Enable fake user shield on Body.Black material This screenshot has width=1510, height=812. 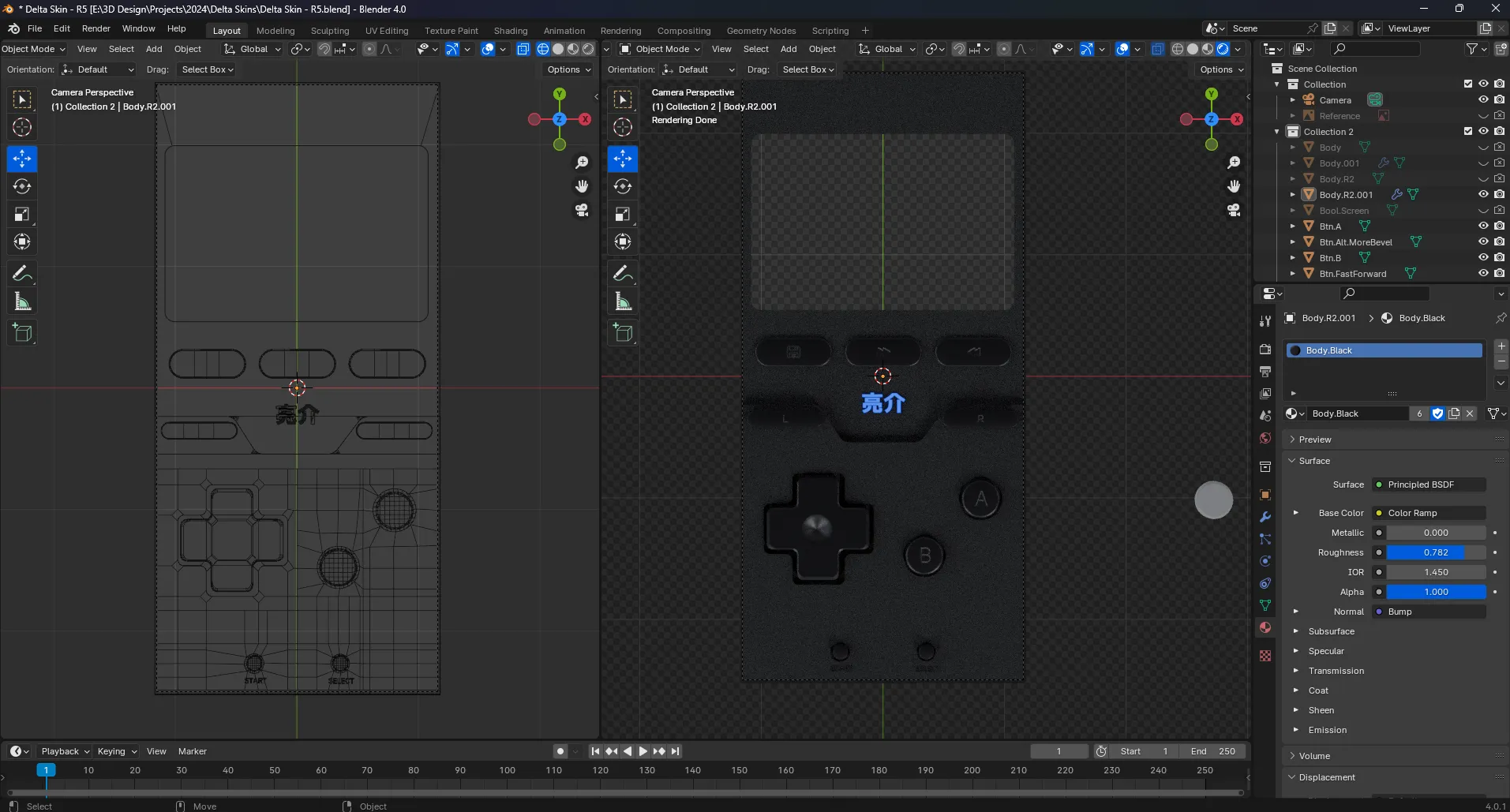point(1437,413)
